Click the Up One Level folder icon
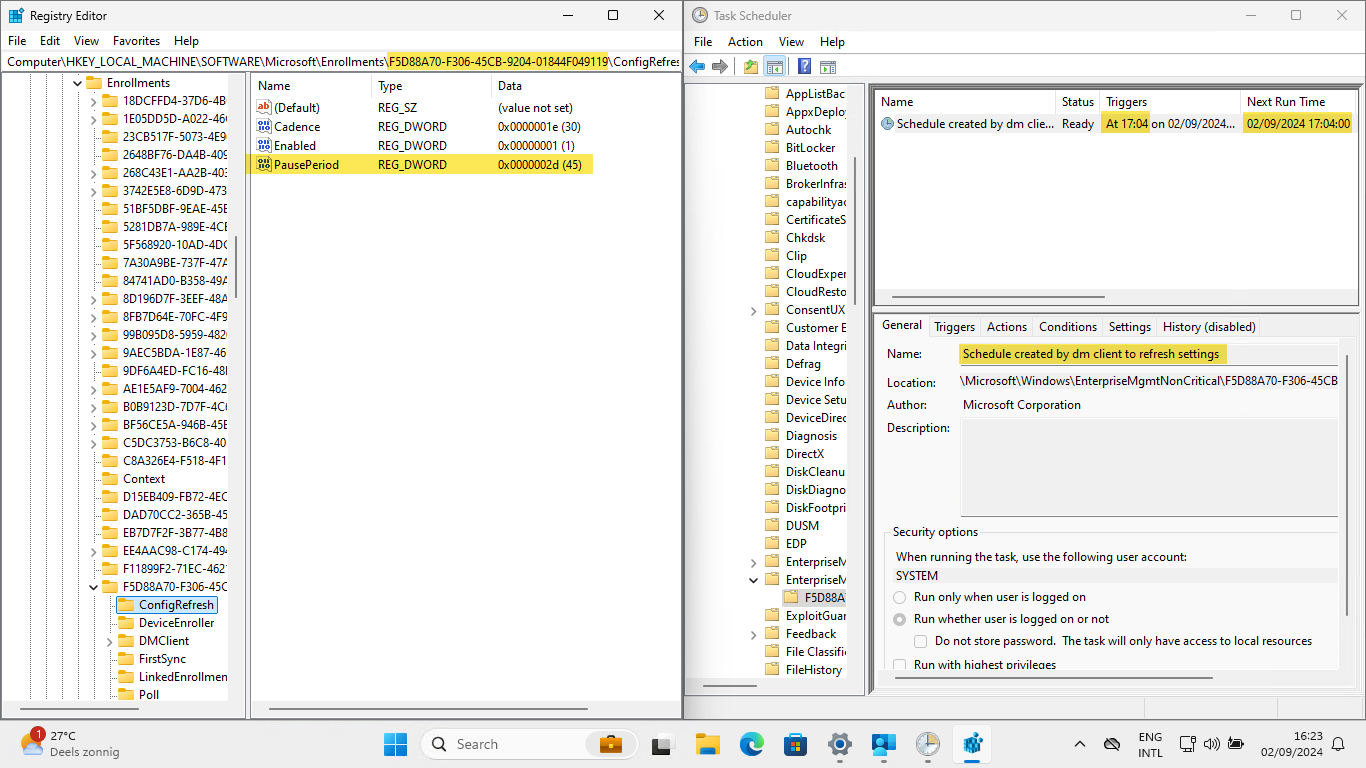Image resolution: width=1366 pixels, height=768 pixels. pos(751,67)
